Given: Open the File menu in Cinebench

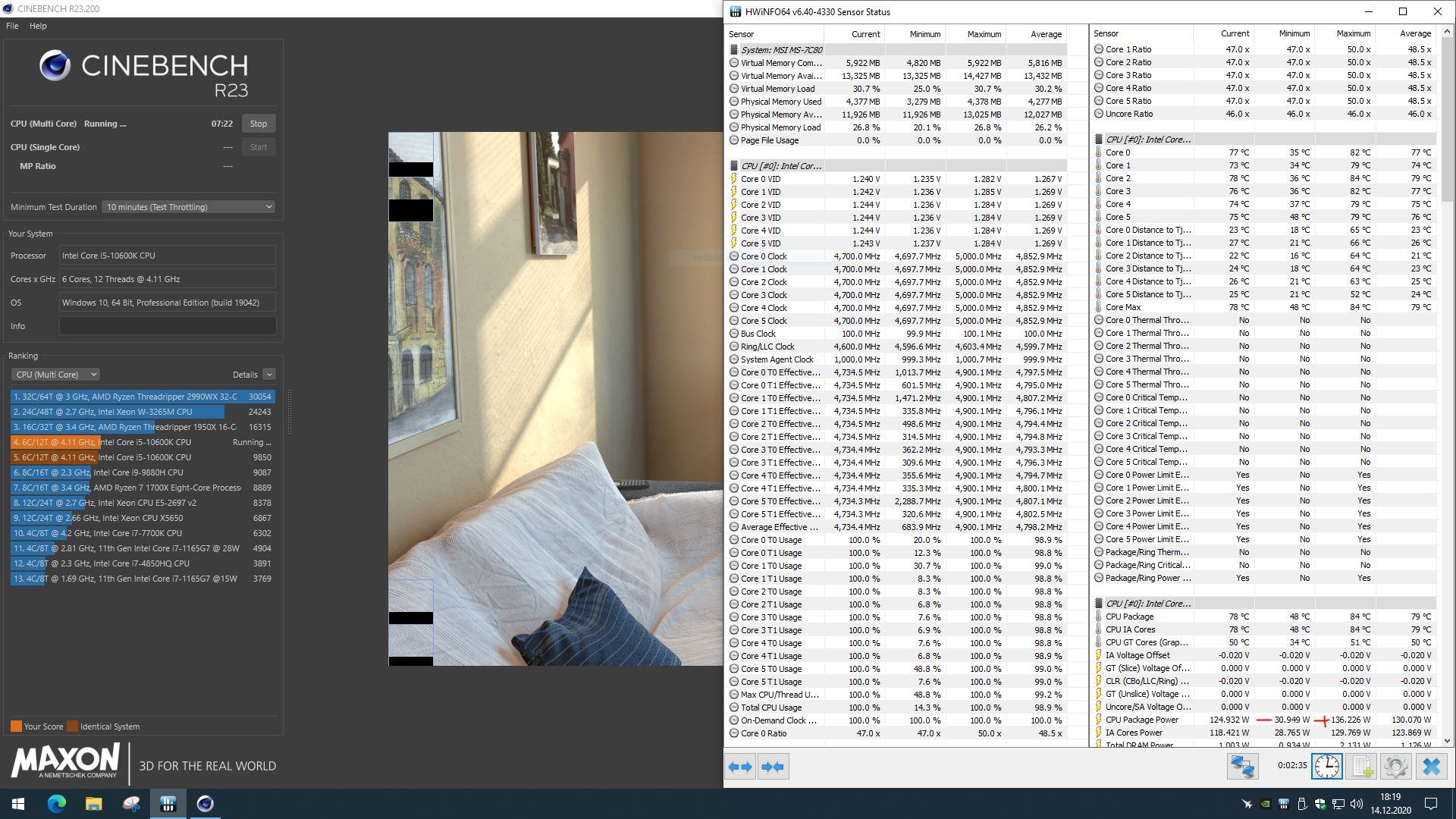Looking at the screenshot, I should [12, 26].
